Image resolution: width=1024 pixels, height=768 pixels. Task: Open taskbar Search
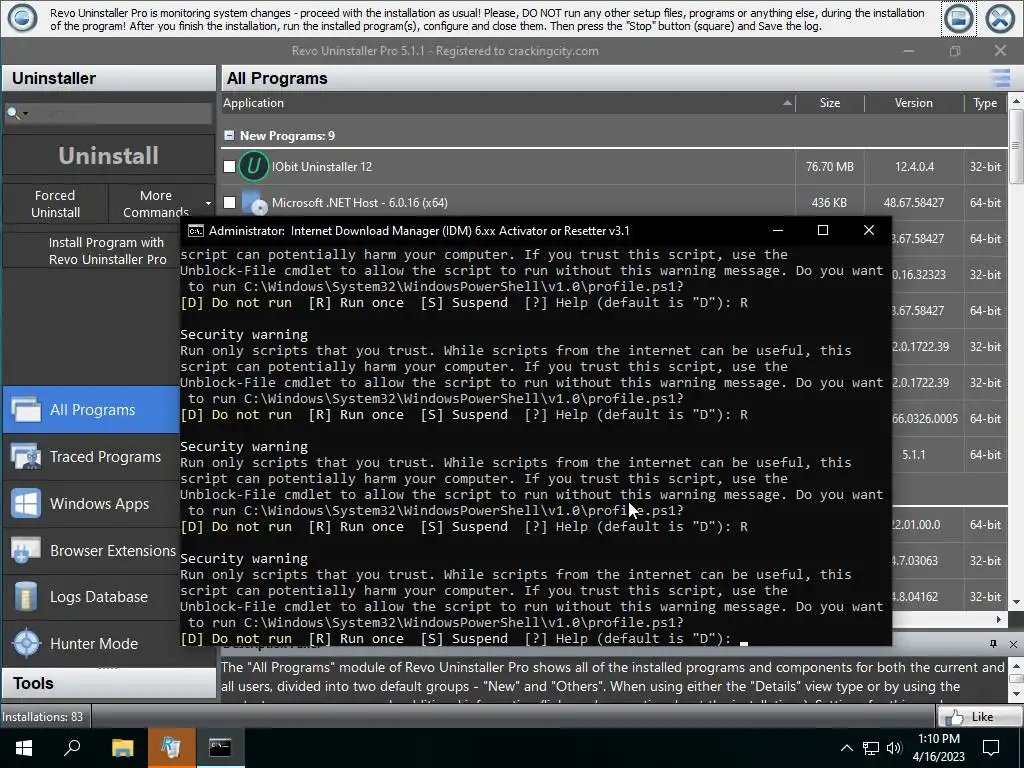click(x=72, y=748)
